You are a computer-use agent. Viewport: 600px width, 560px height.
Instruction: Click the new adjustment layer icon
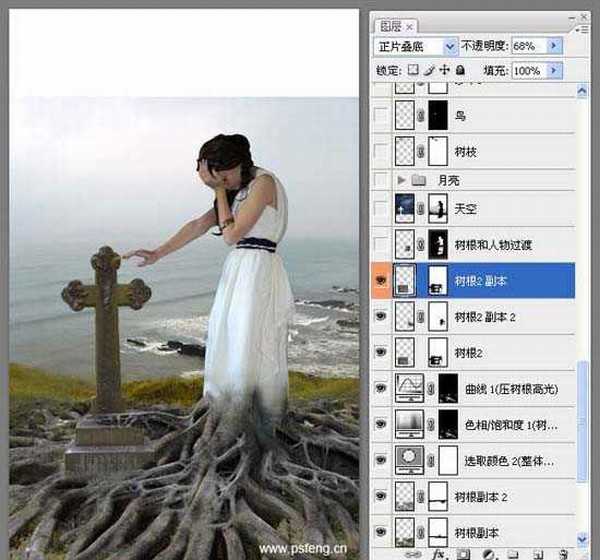(488, 553)
